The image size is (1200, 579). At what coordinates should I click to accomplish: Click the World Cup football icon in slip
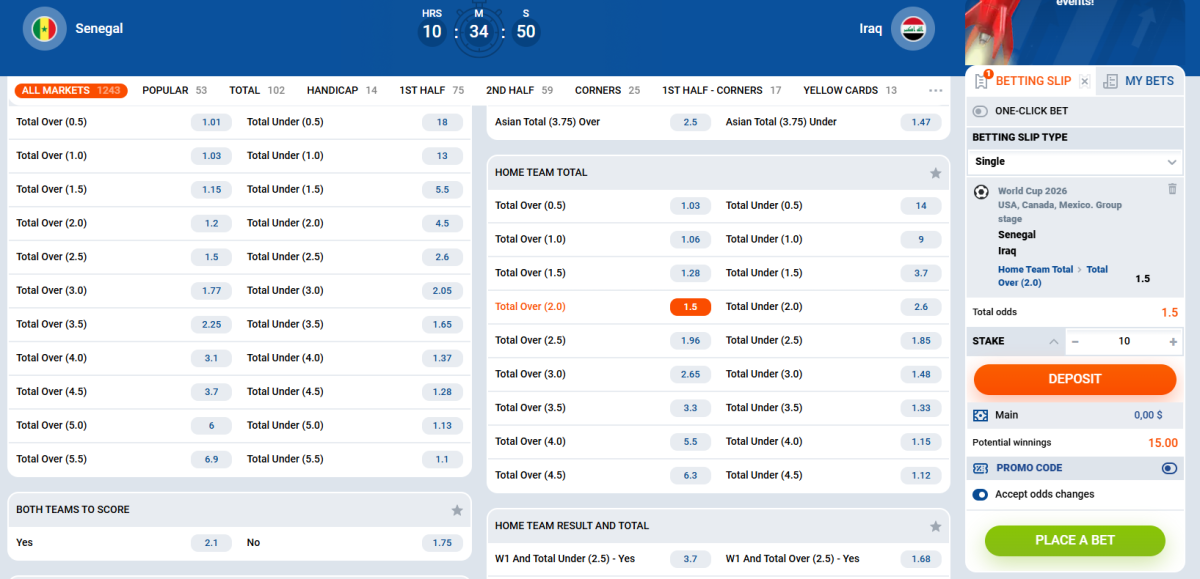[981, 191]
